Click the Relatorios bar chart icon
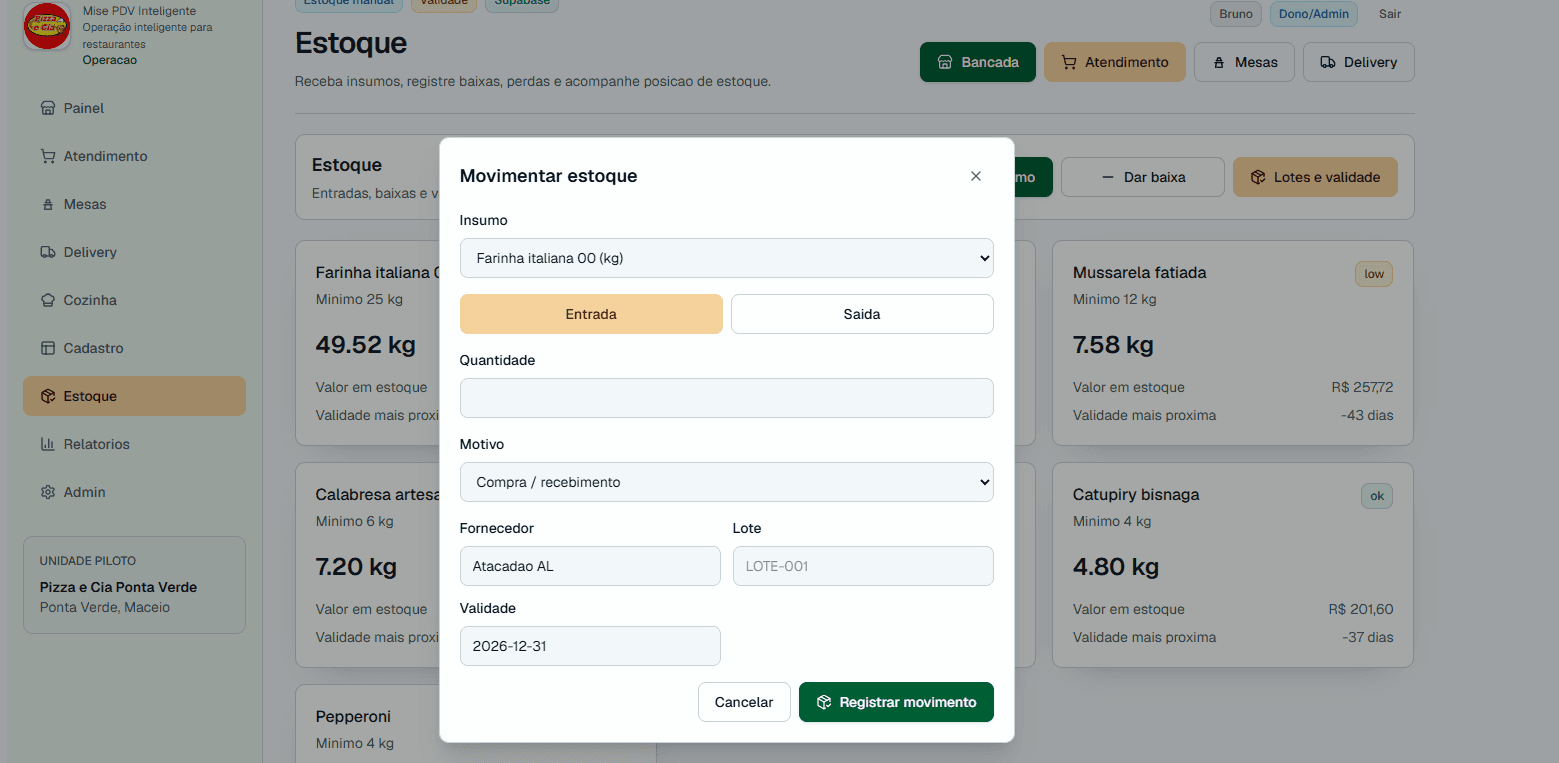Screen dimensions: 1559x763 pyautogui.click(x=47, y=444)
